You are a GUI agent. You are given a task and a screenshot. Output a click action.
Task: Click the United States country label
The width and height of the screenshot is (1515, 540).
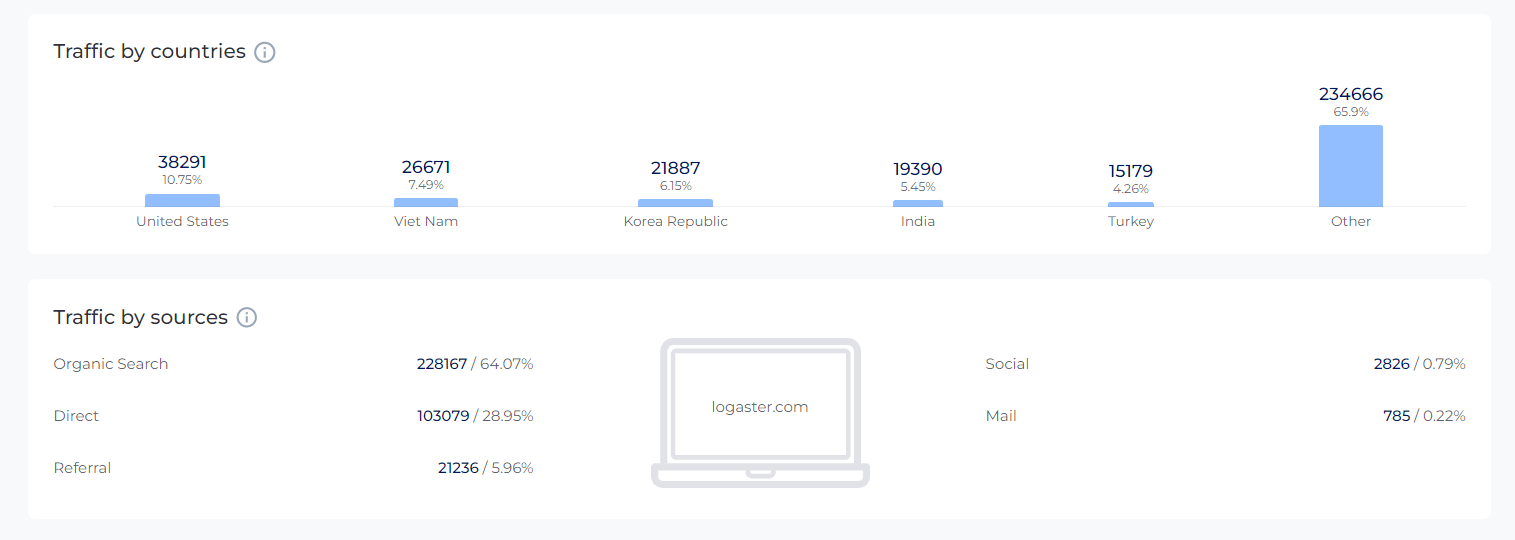pos(182,221)
